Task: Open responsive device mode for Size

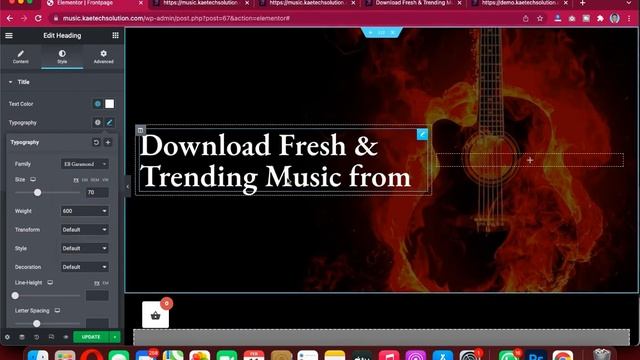Action: click(x=33, y=180)
